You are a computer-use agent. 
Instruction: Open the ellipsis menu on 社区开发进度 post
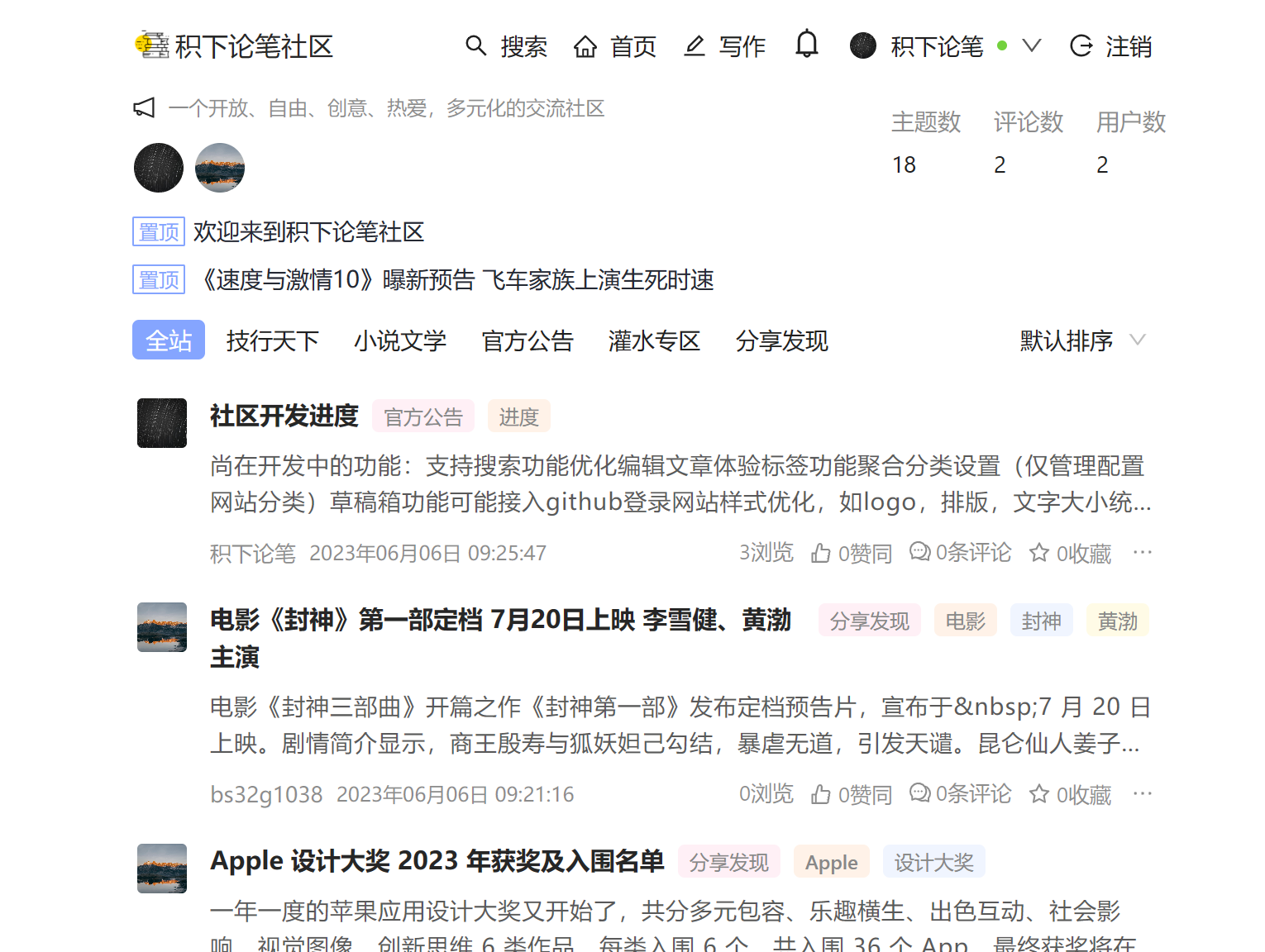click(x=1143, y=552)
